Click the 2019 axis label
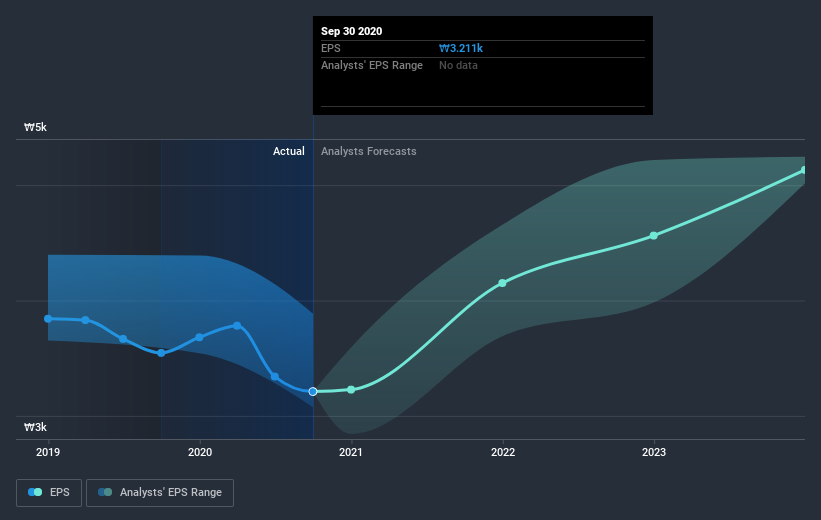The image size is (821, 520). coord(48,452)
